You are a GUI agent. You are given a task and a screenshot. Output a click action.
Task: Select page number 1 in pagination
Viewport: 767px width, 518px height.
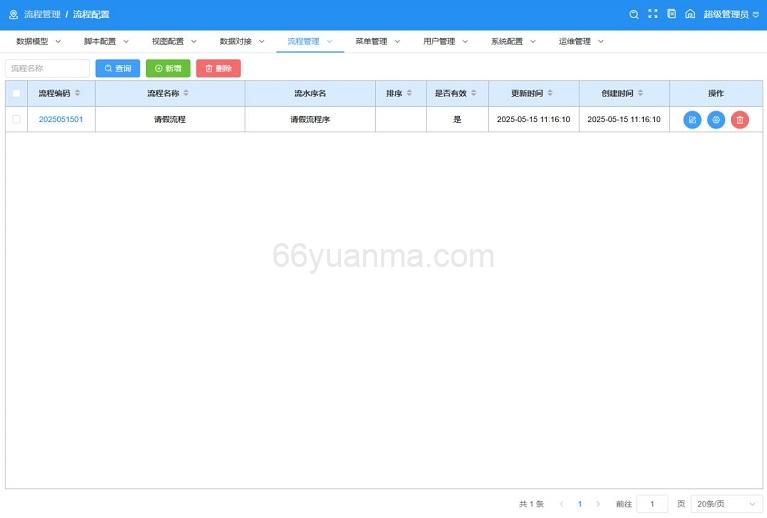(x=580, y=504)
